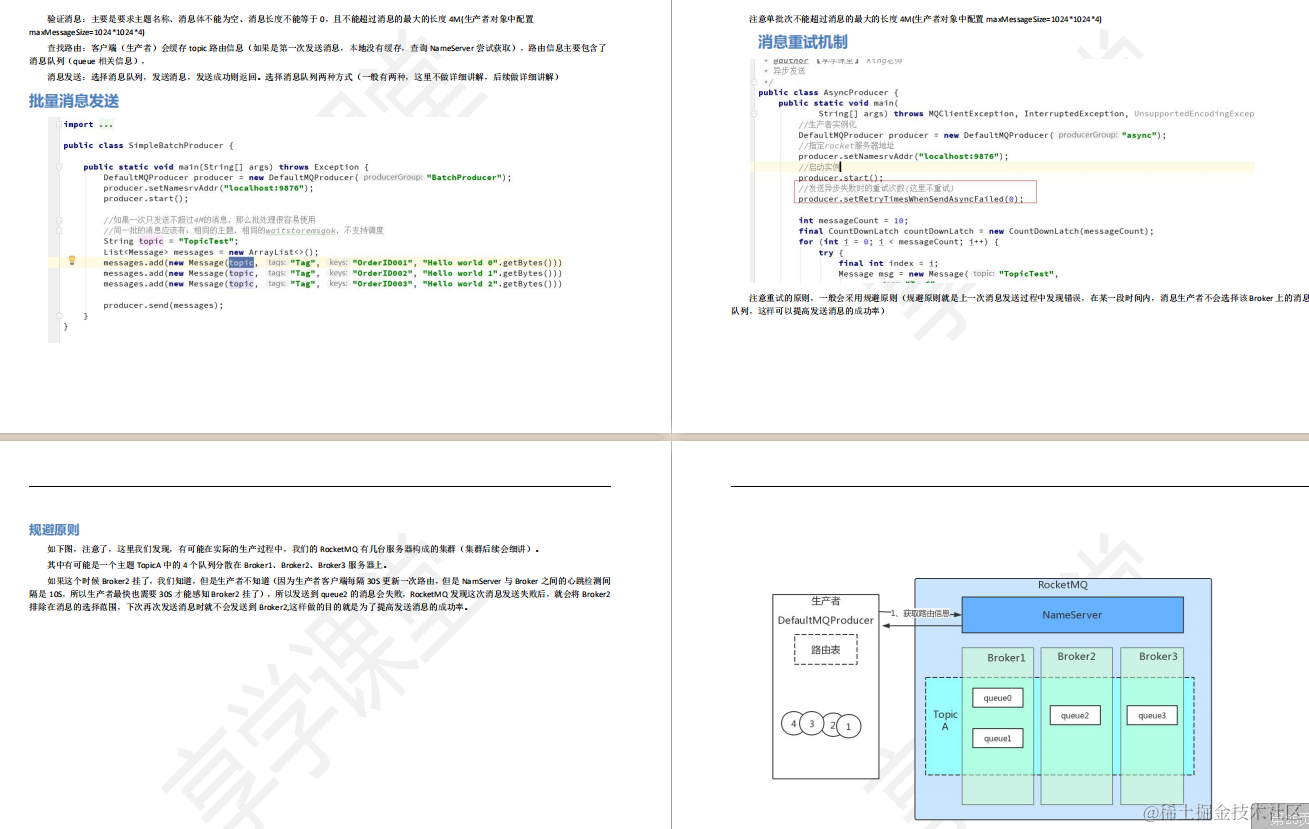Click the "OrderID003" string in code
The height and width of the screenshot is (829, 1309).
click(x=384, y=284)
